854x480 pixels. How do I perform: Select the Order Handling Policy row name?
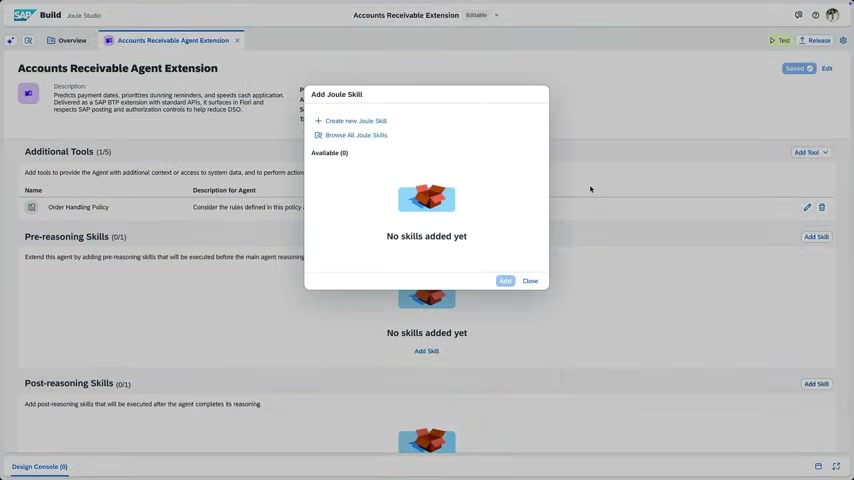point(78,207)
